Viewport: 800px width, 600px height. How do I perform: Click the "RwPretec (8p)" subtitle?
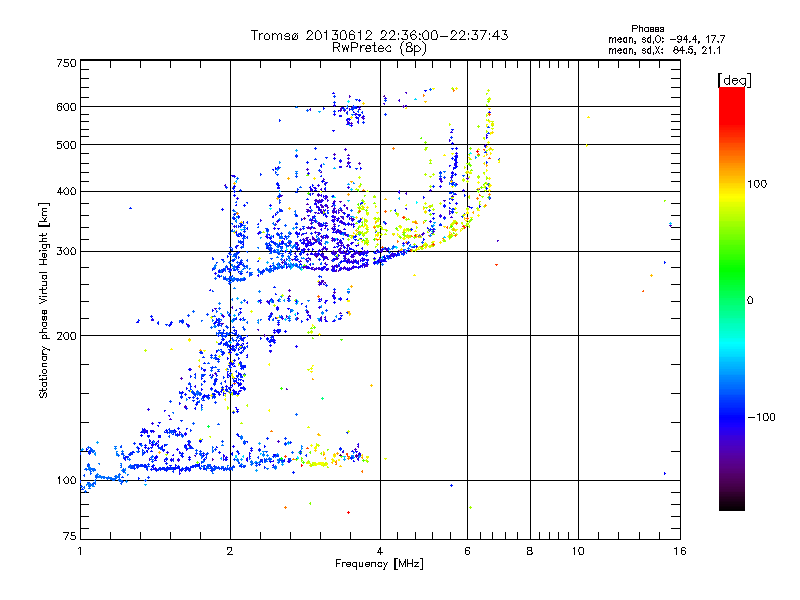coord(379,48)
